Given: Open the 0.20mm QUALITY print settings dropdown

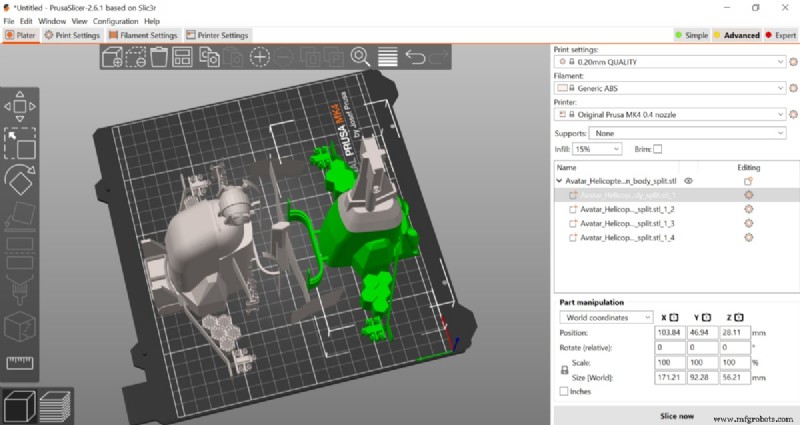Looking at the screenshot, I should 670,62.
